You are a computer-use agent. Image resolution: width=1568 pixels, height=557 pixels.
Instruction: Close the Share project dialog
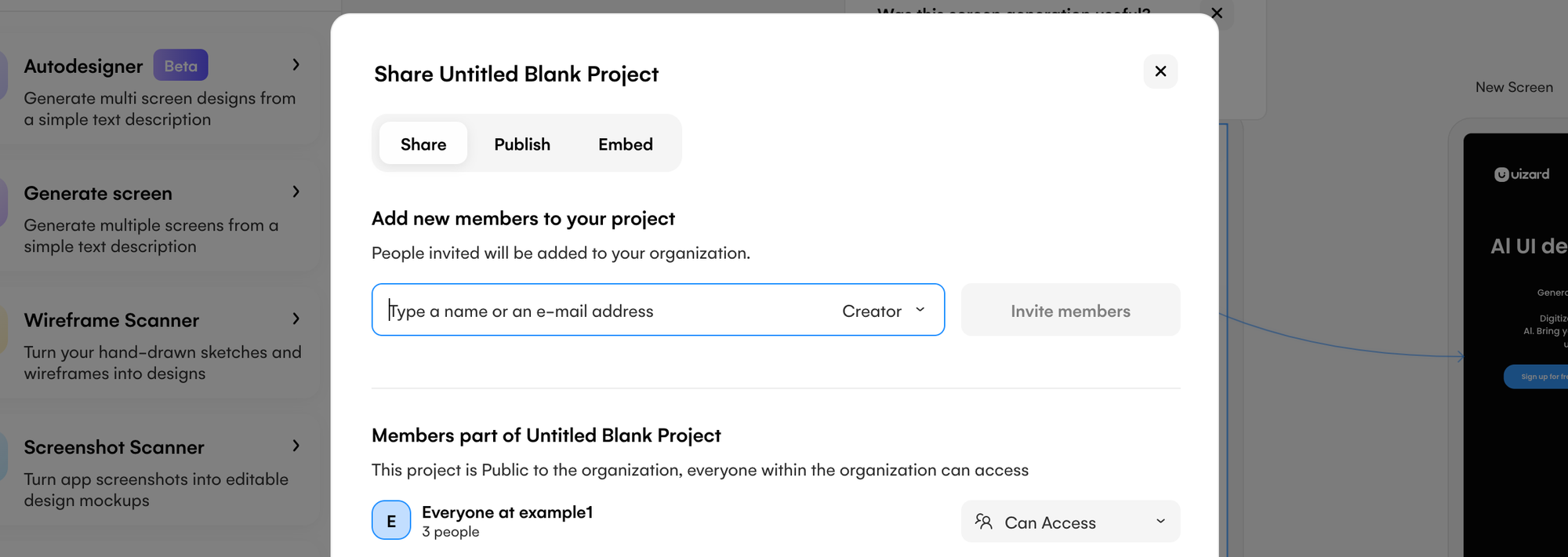click(1160, 71)
